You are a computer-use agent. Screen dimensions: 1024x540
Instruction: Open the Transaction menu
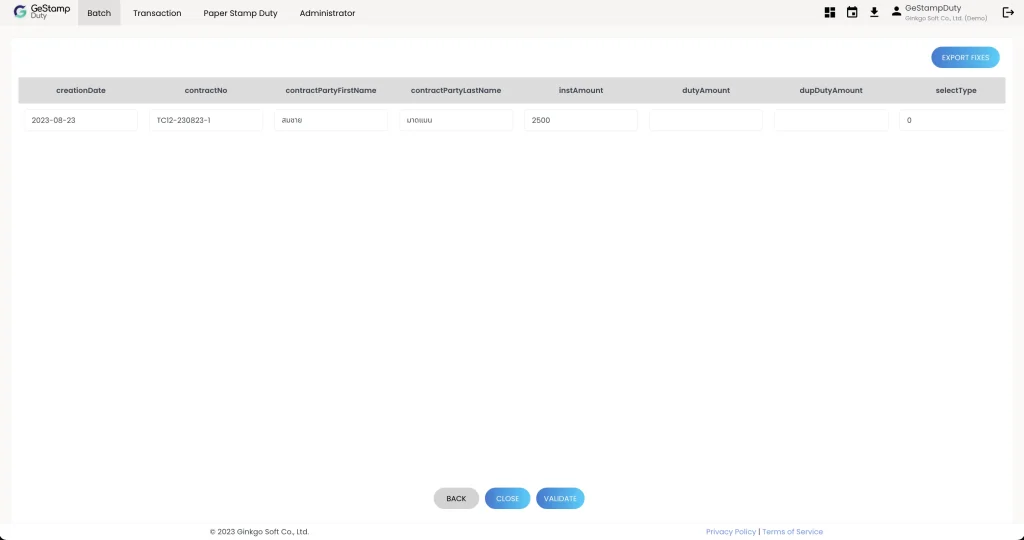[157, 13]
